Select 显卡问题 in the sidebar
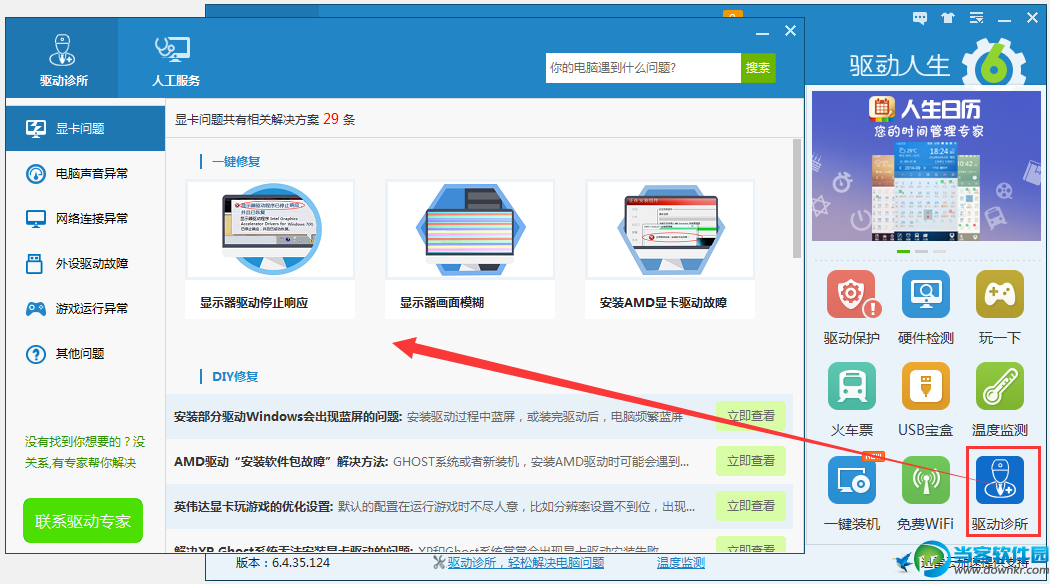This screenshot has height=584, width=1050. pyautogui.click(x=86, y=129)
